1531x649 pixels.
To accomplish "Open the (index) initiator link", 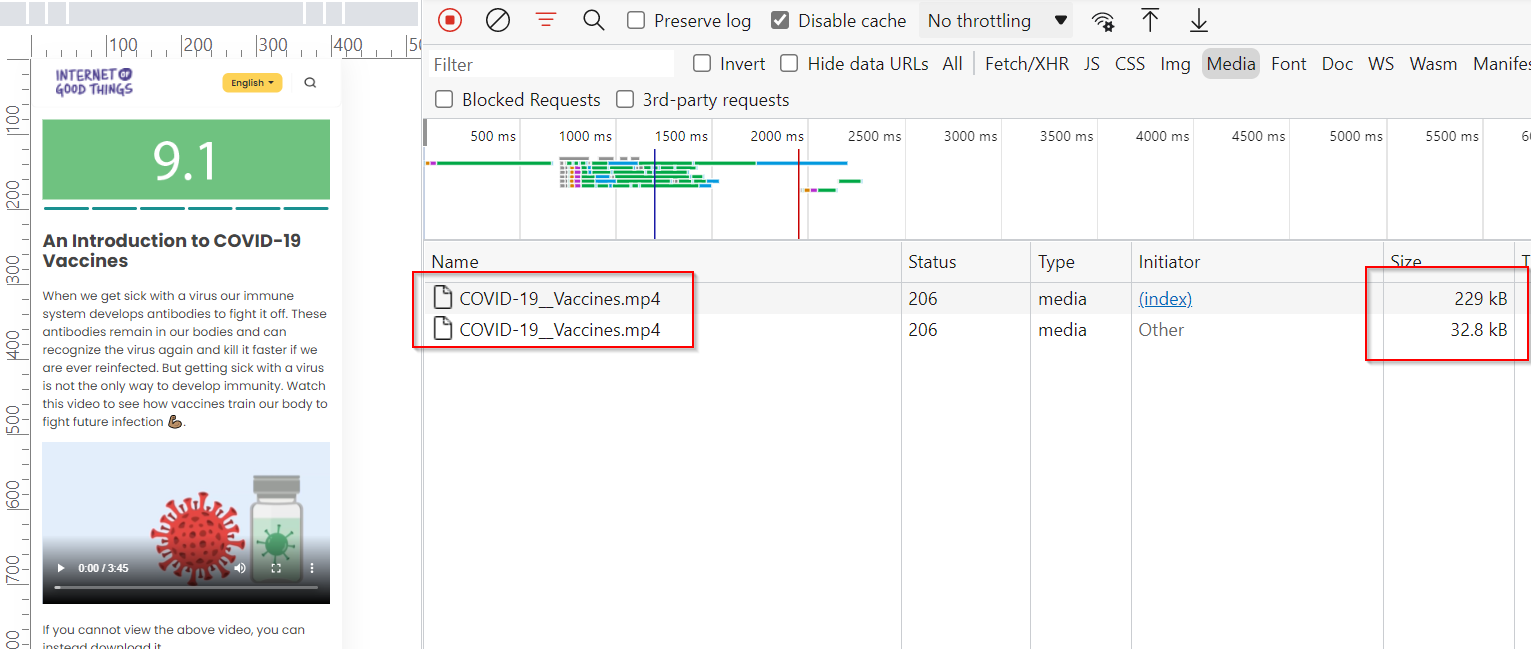I will (1164, 298).
